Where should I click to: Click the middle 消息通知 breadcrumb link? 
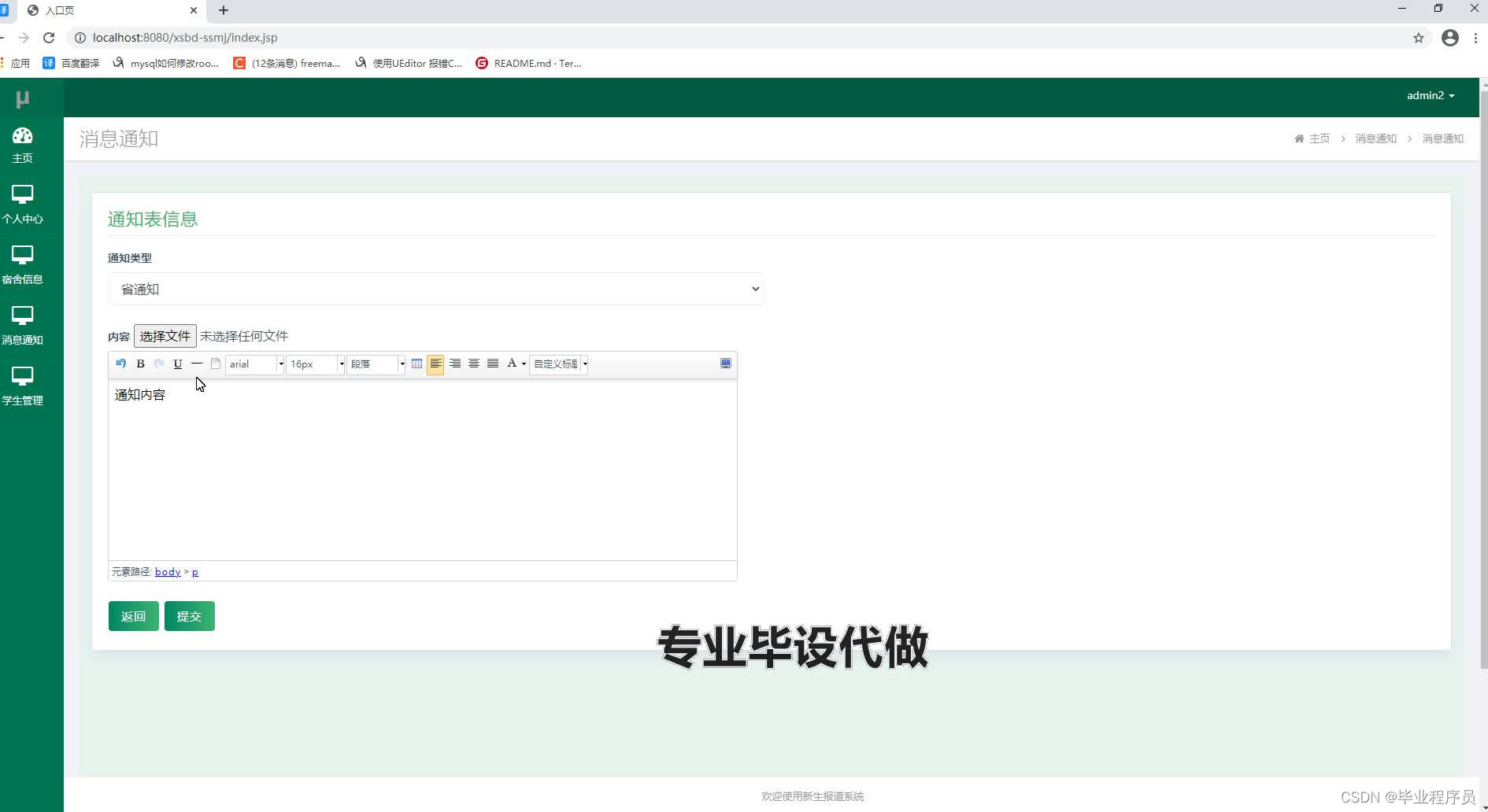[1375, 138]
